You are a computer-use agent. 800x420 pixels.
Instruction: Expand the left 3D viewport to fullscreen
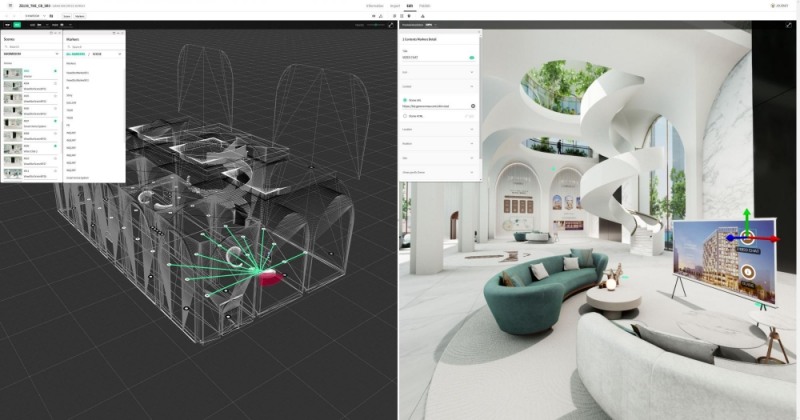pyautogui.click(x=389, y=25)
